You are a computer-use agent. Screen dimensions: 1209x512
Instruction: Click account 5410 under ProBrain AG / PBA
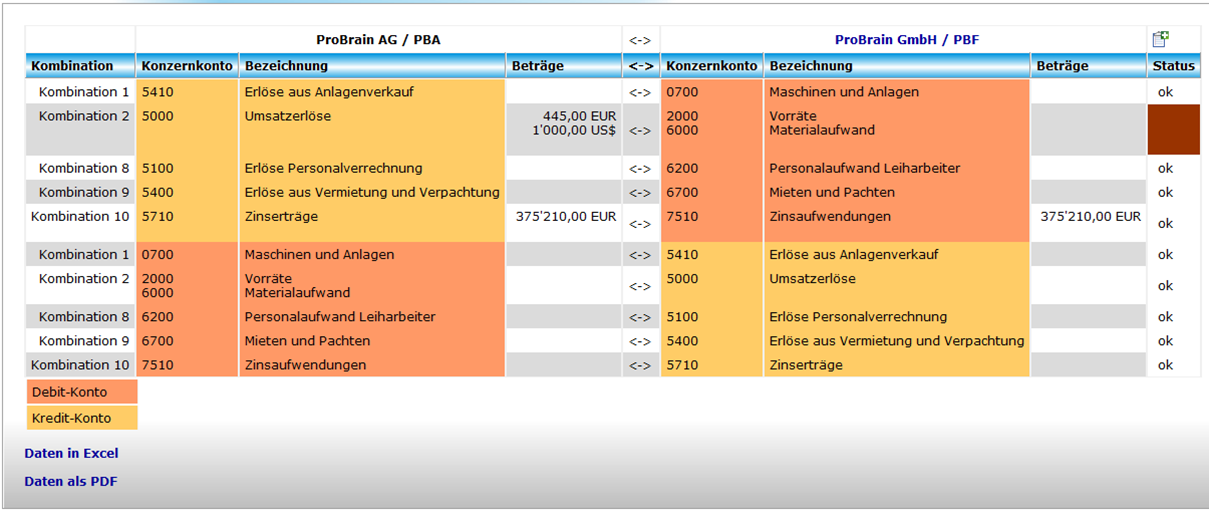coord(157,92)
